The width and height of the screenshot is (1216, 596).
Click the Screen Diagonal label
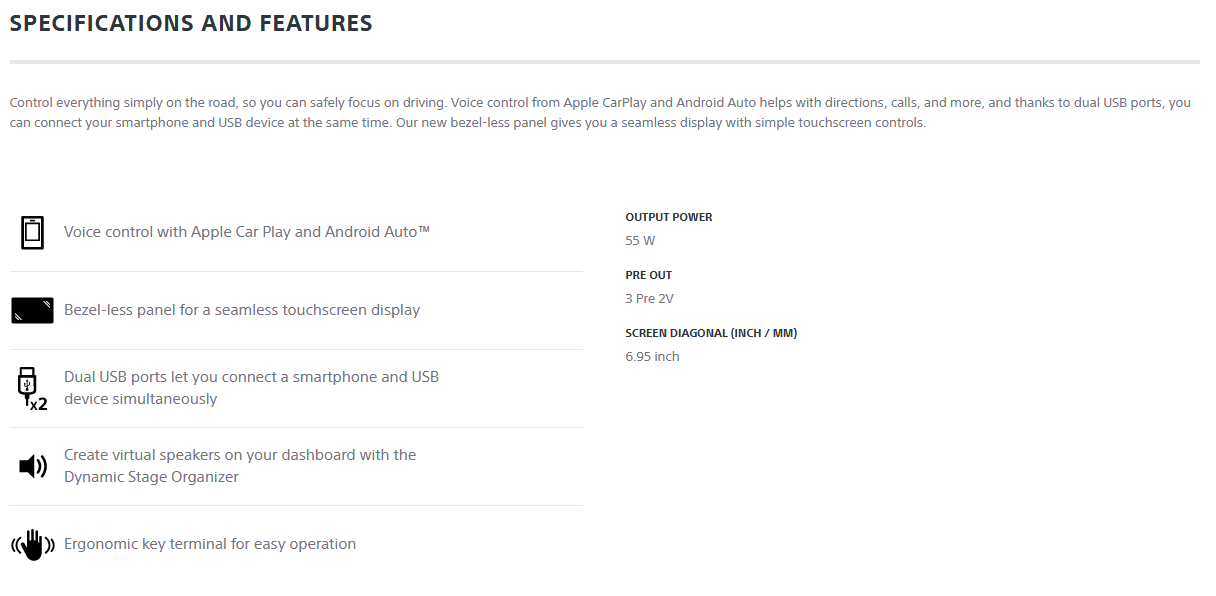point(710,333)
